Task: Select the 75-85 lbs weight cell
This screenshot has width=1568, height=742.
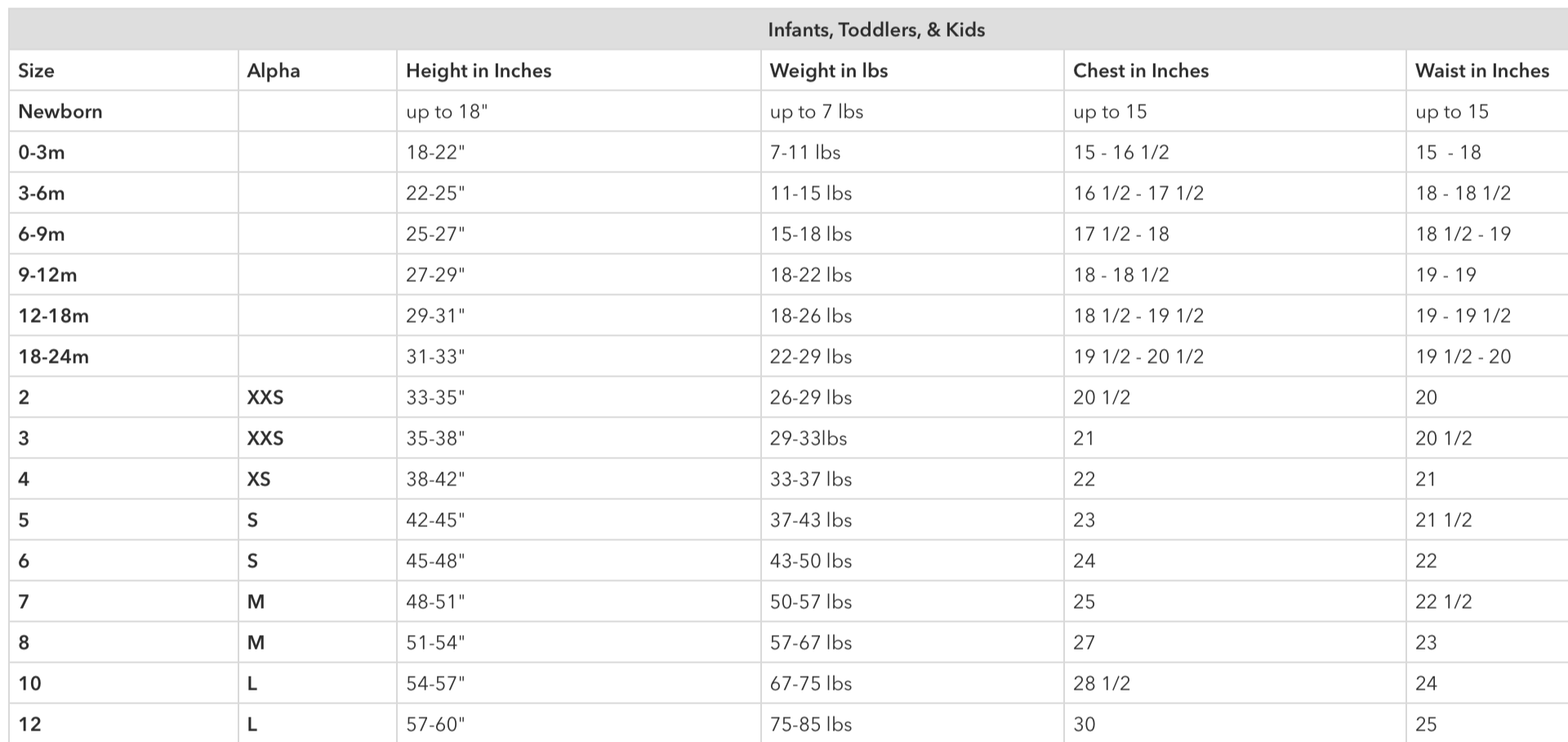Action: tap(811, 725)
